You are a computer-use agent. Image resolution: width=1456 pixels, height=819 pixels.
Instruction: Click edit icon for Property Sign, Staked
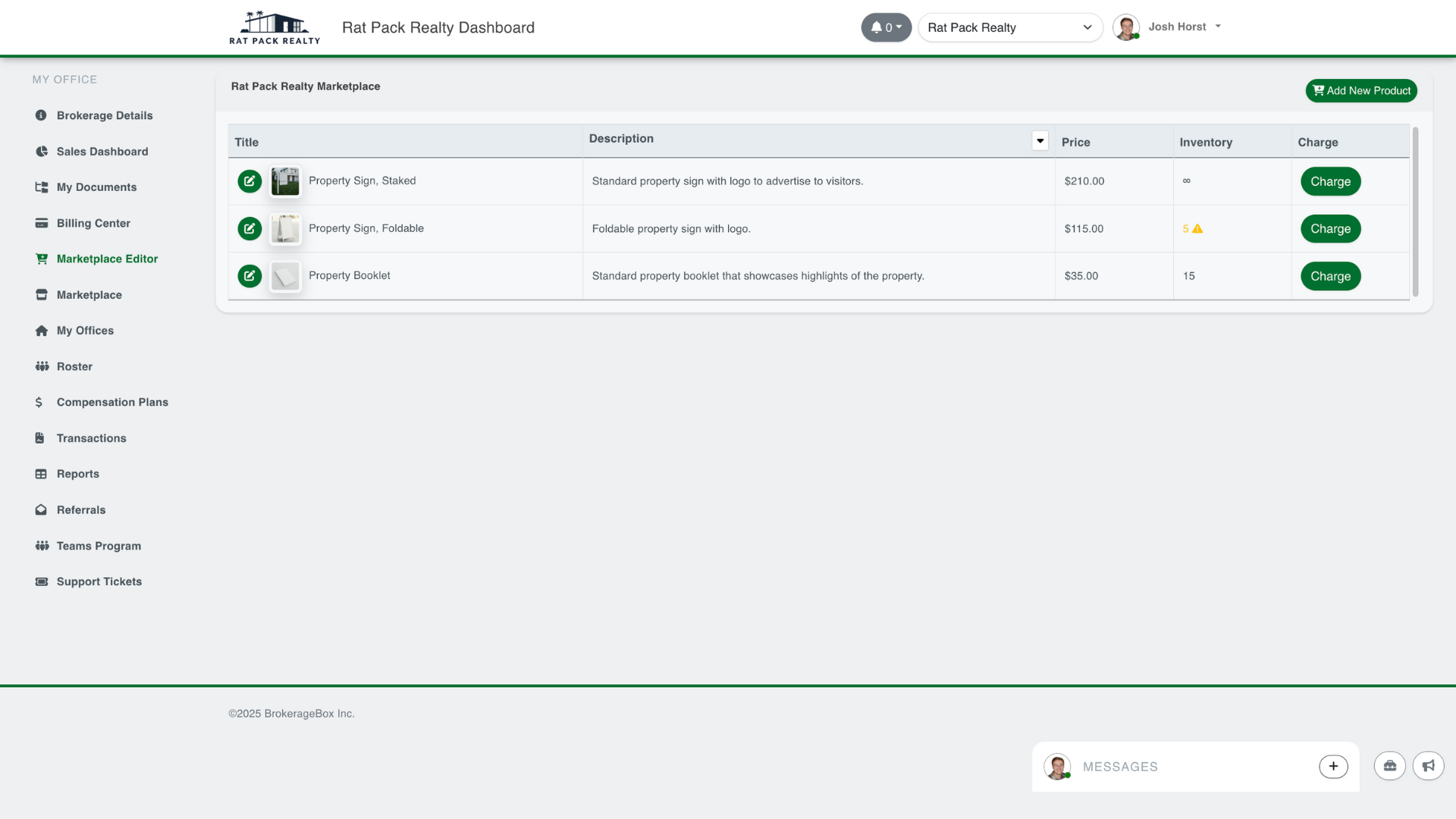point(249,181)
